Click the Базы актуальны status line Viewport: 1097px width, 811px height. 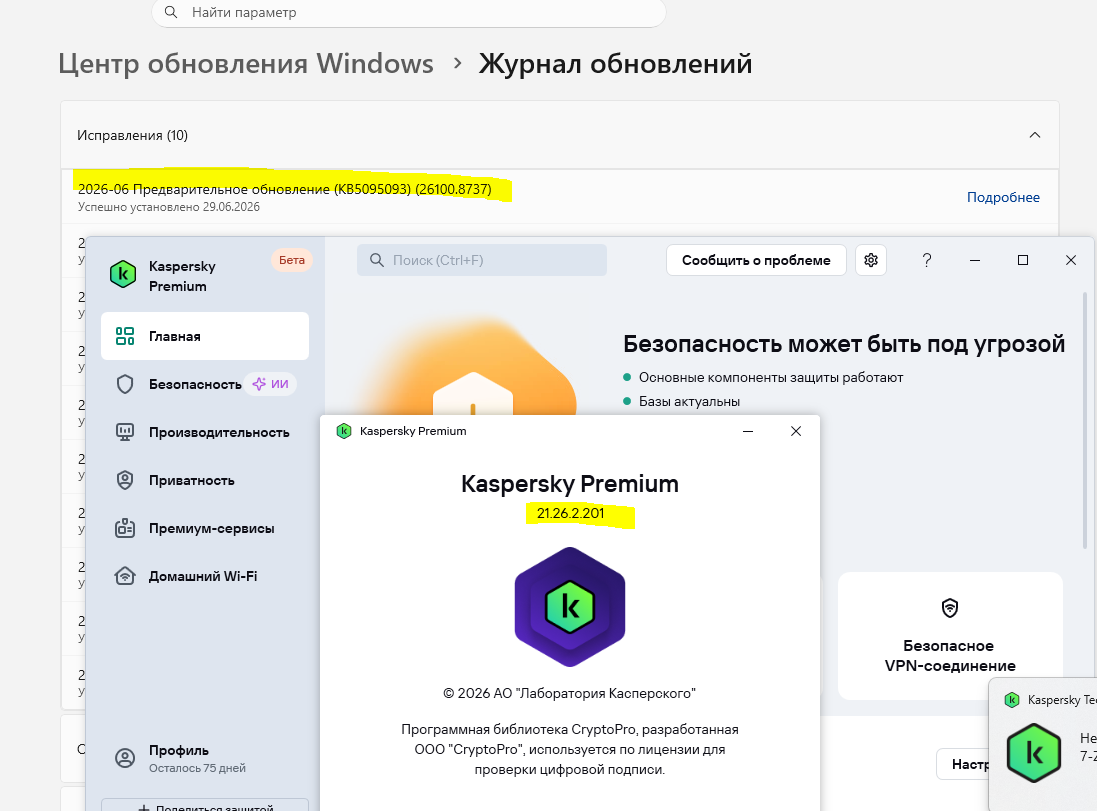click(x=689, y=402)
